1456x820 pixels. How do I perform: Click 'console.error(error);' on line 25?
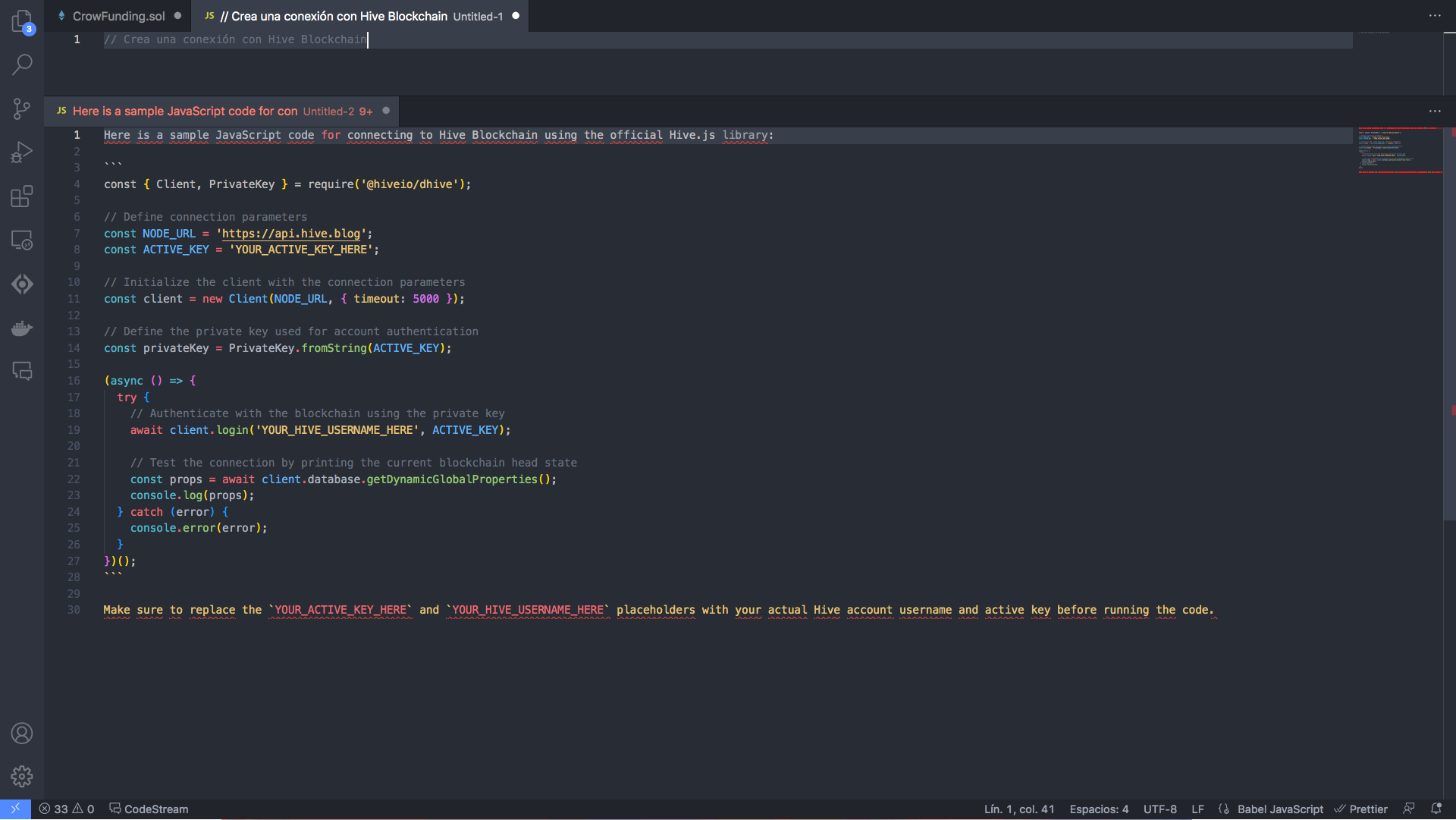pos(199,528)
